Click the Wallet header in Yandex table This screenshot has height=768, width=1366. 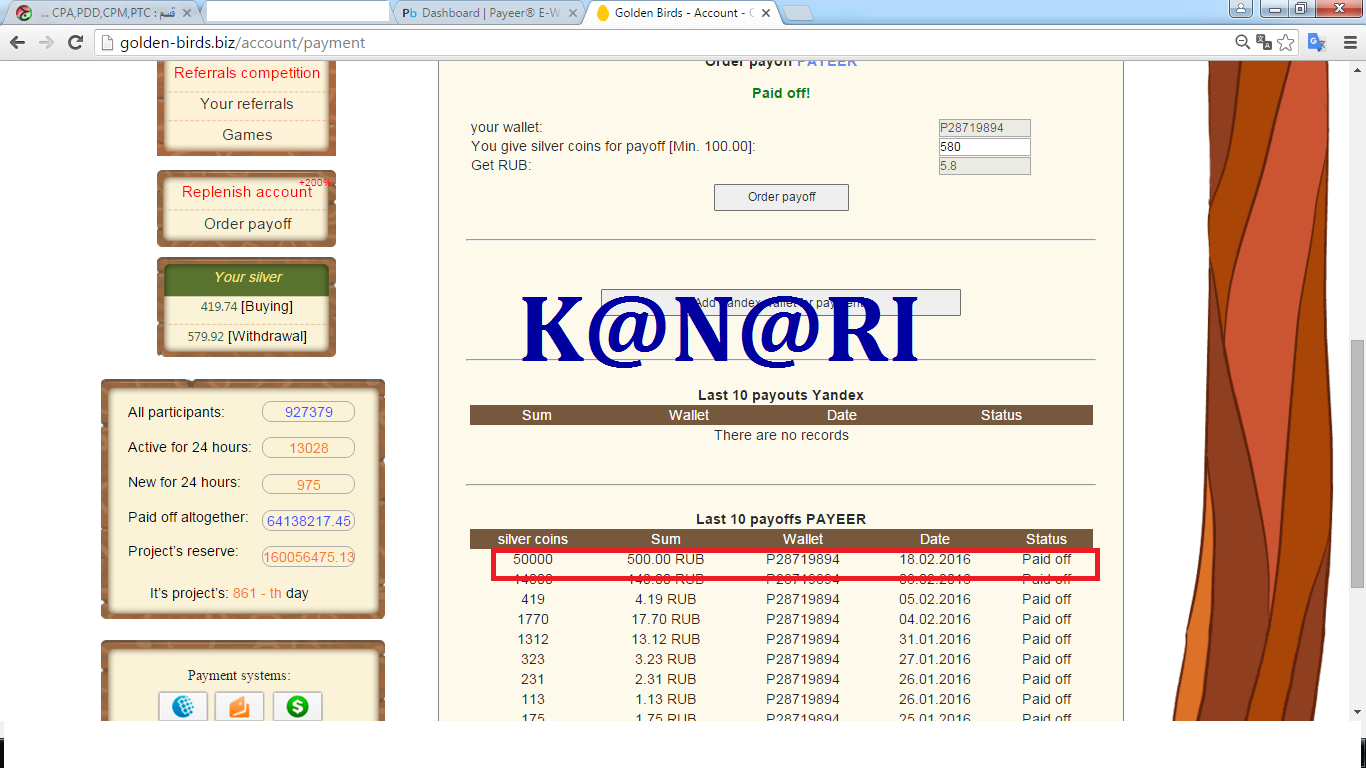(689, 415)
